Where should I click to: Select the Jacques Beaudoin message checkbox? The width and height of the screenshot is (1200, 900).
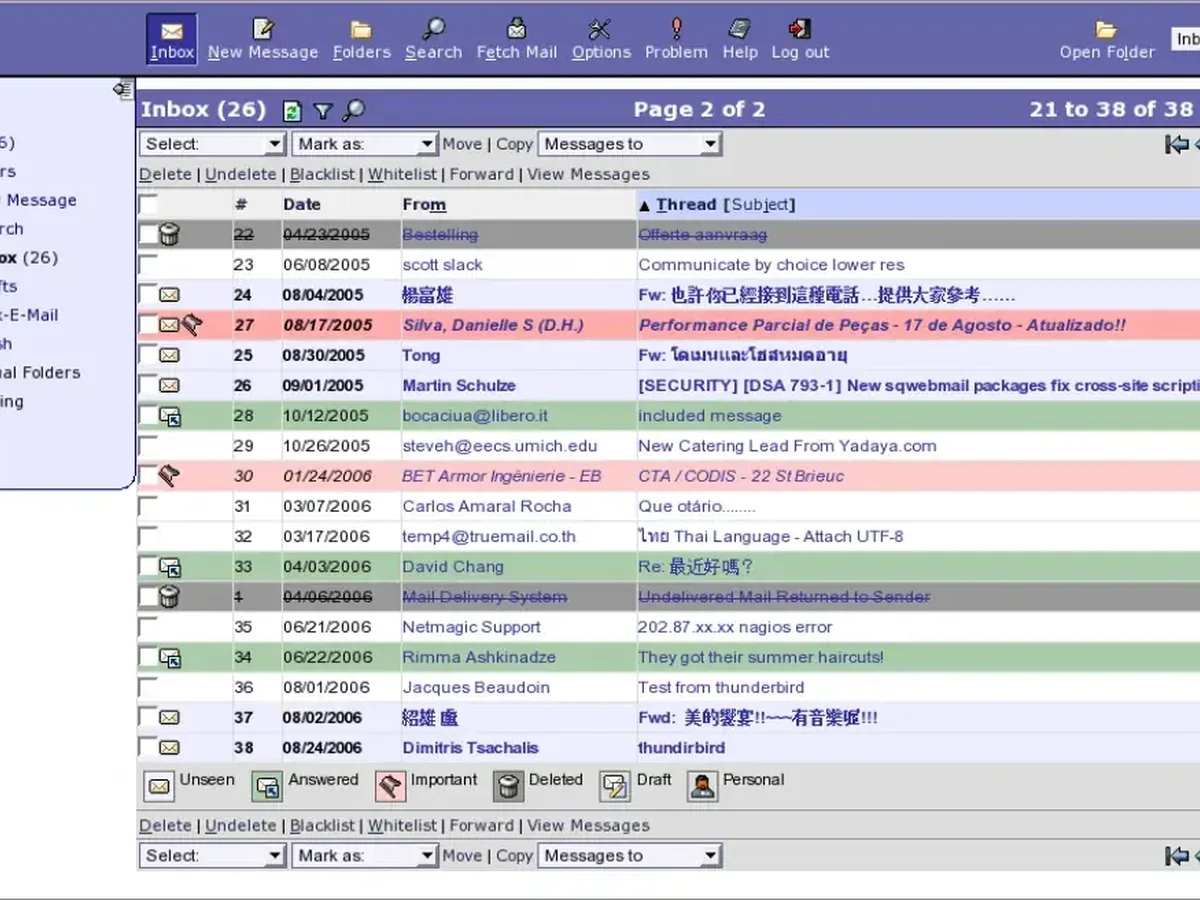coord(148,686)
